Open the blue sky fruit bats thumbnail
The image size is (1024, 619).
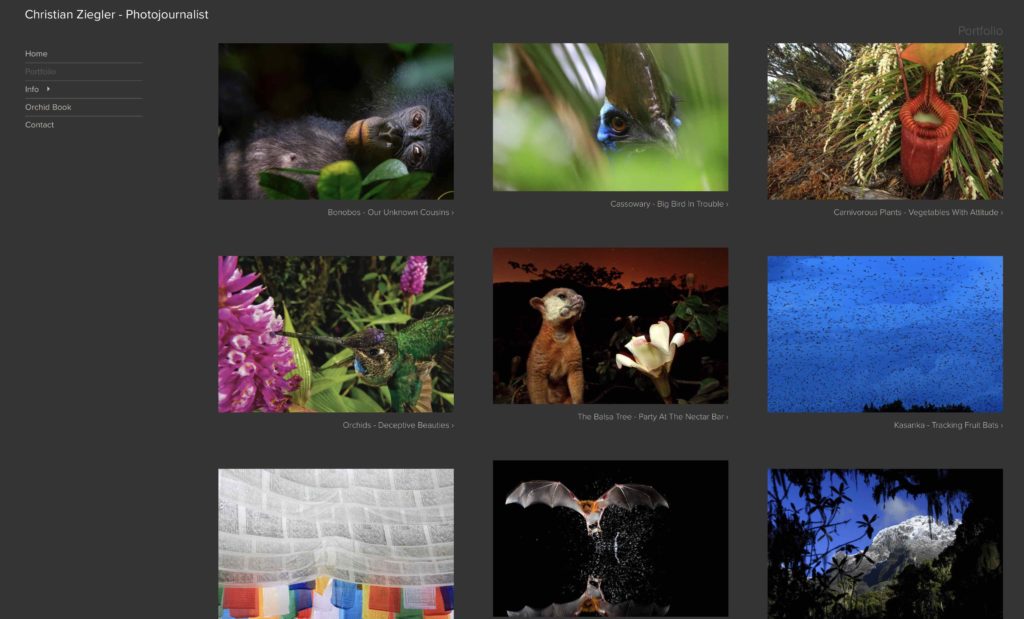coord(885,334)
